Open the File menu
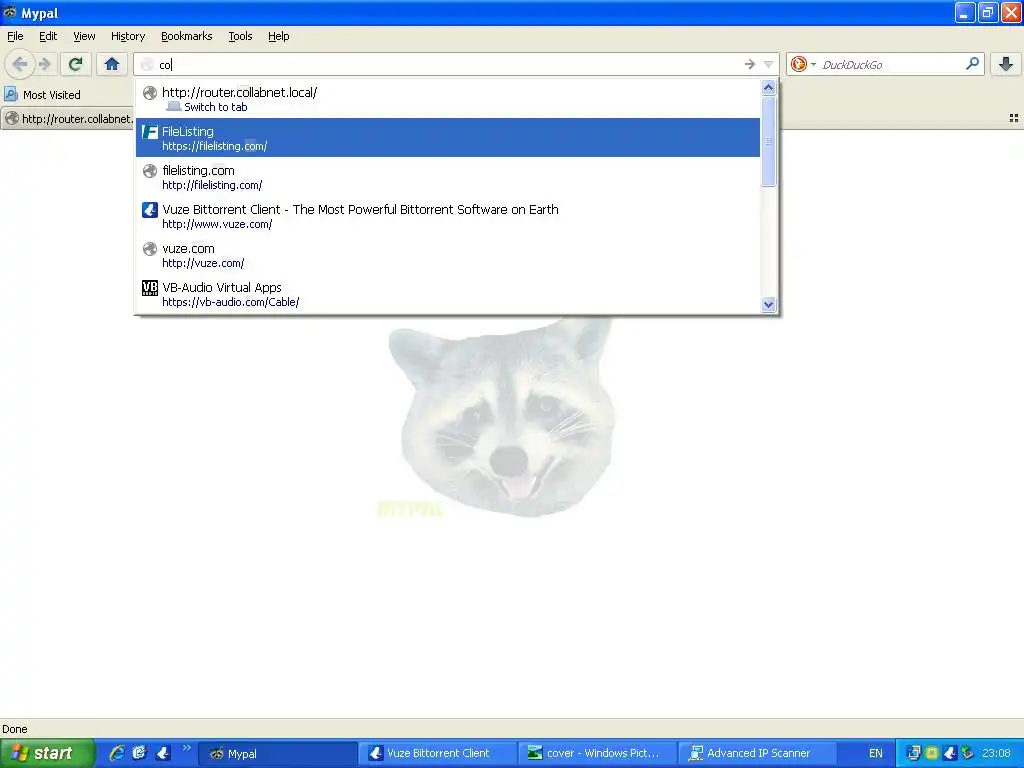Screen dimensions: 1024x768 (x=15, y=37)
